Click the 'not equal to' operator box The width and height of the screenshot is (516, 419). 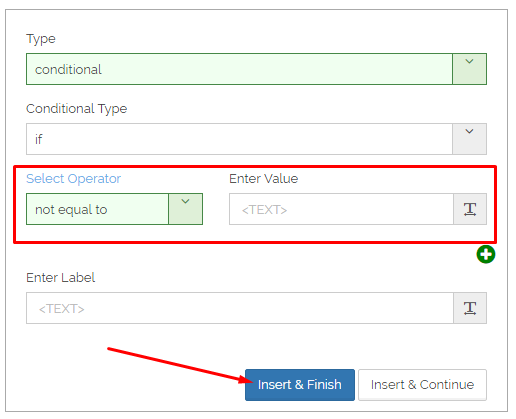(97, 209)
